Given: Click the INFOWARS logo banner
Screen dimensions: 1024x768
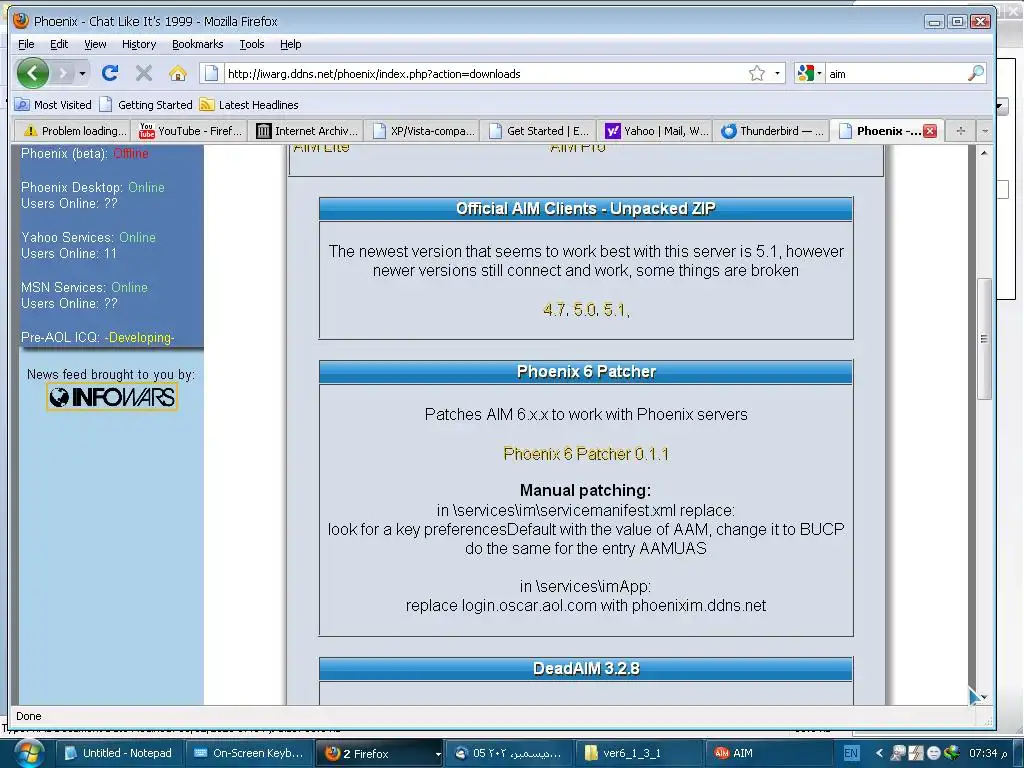Looking at the screenshot, I should [112, 396].
